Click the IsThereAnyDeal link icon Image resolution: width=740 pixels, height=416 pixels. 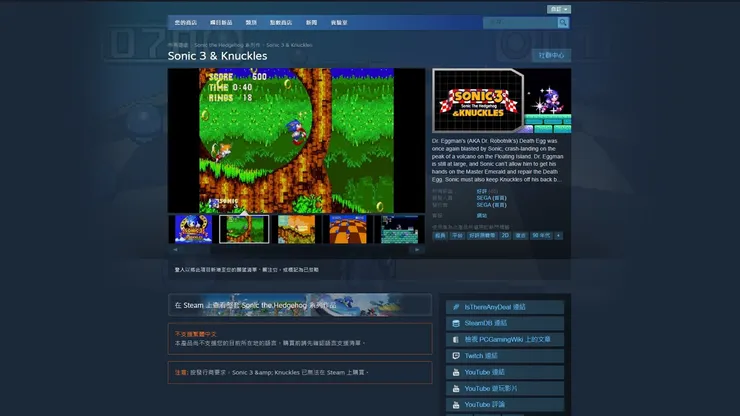(456, 307)
